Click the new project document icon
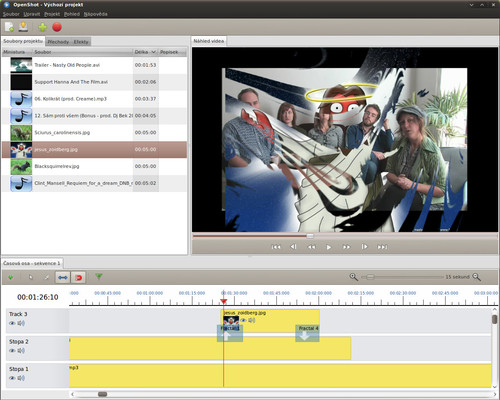500x400 pixels. (9, 27)
